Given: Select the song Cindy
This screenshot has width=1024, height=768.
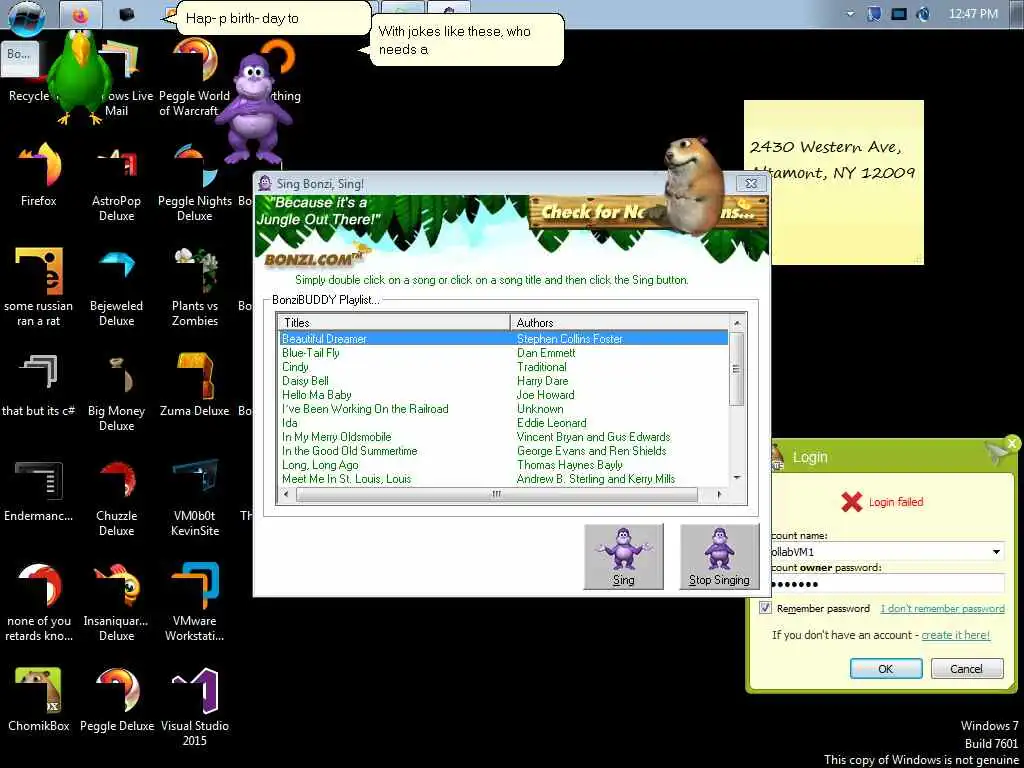Looking at the screenshot, I should tap(295, 367).
